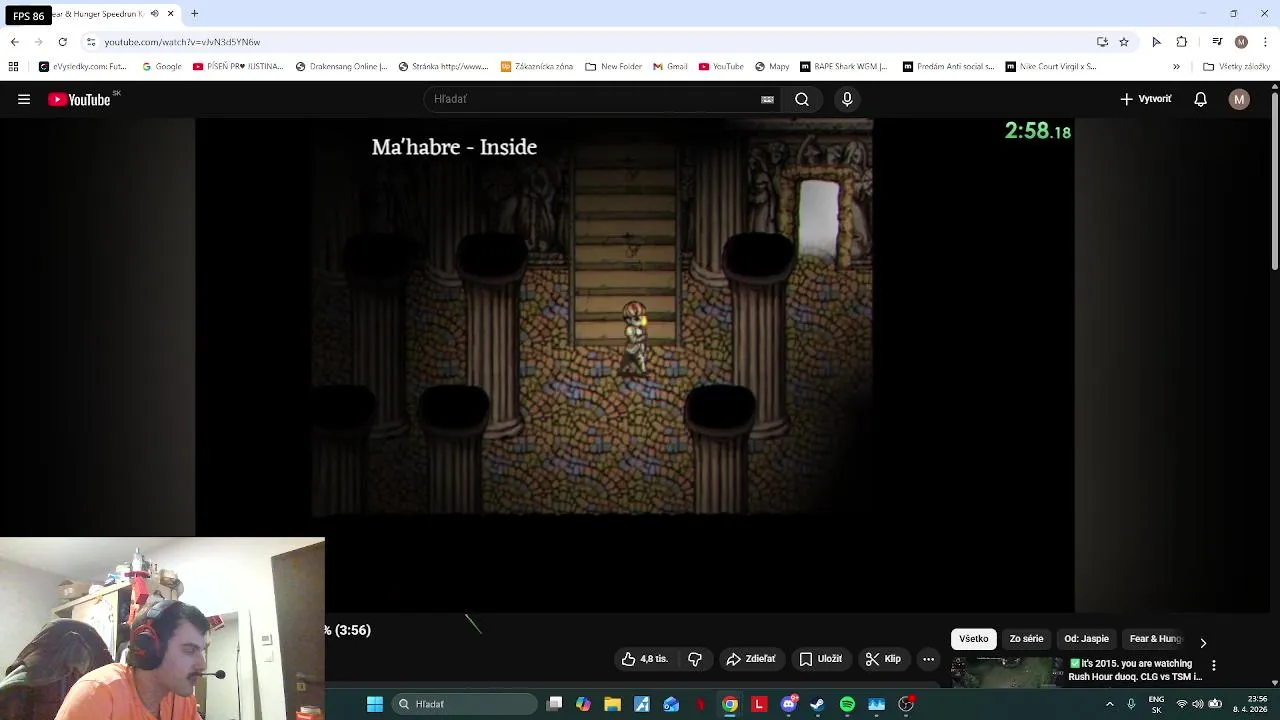Open YouTube notifications bell
1280x720 pixels.
1200,99
